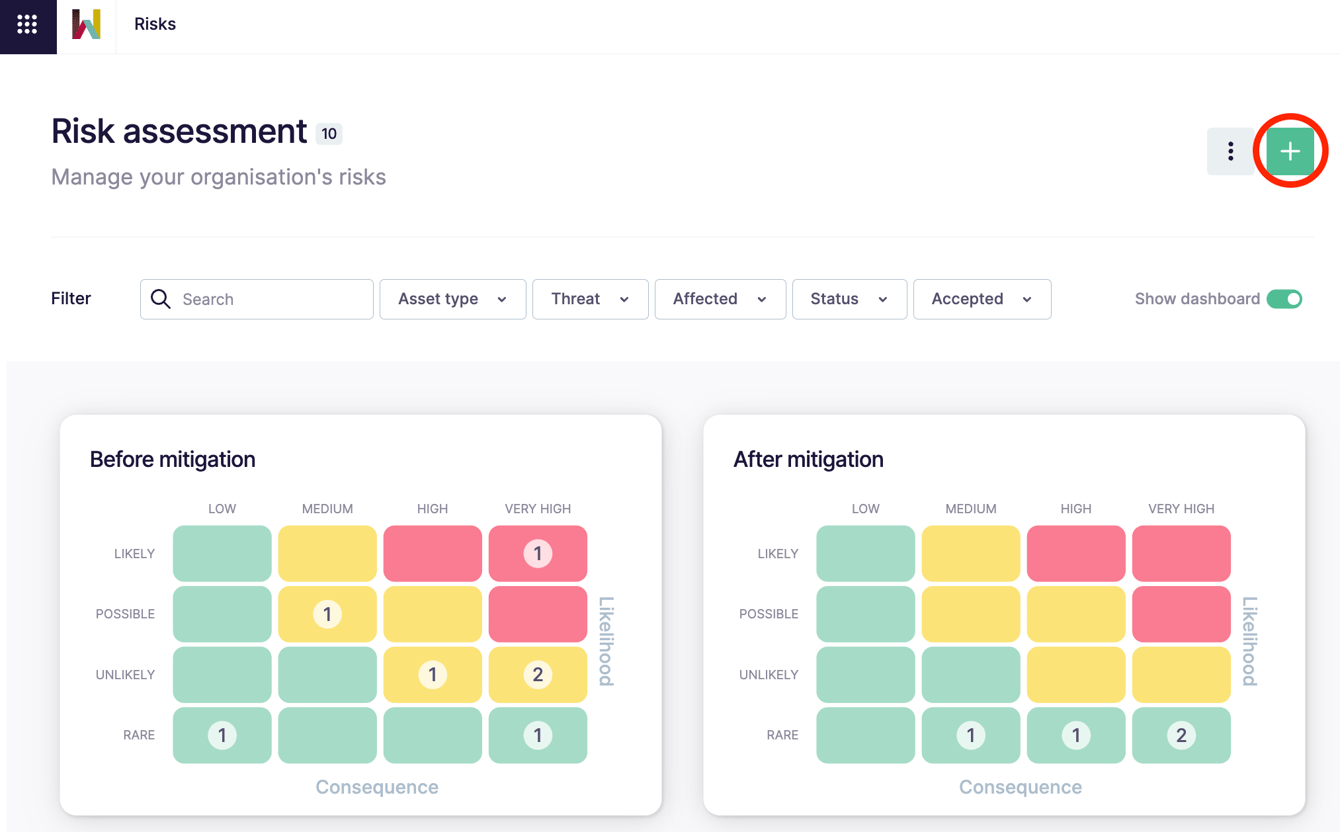Select the Unlikely/High cell showing 1
The height and width of the screenshot is (832, 1340).
[432, 674]
